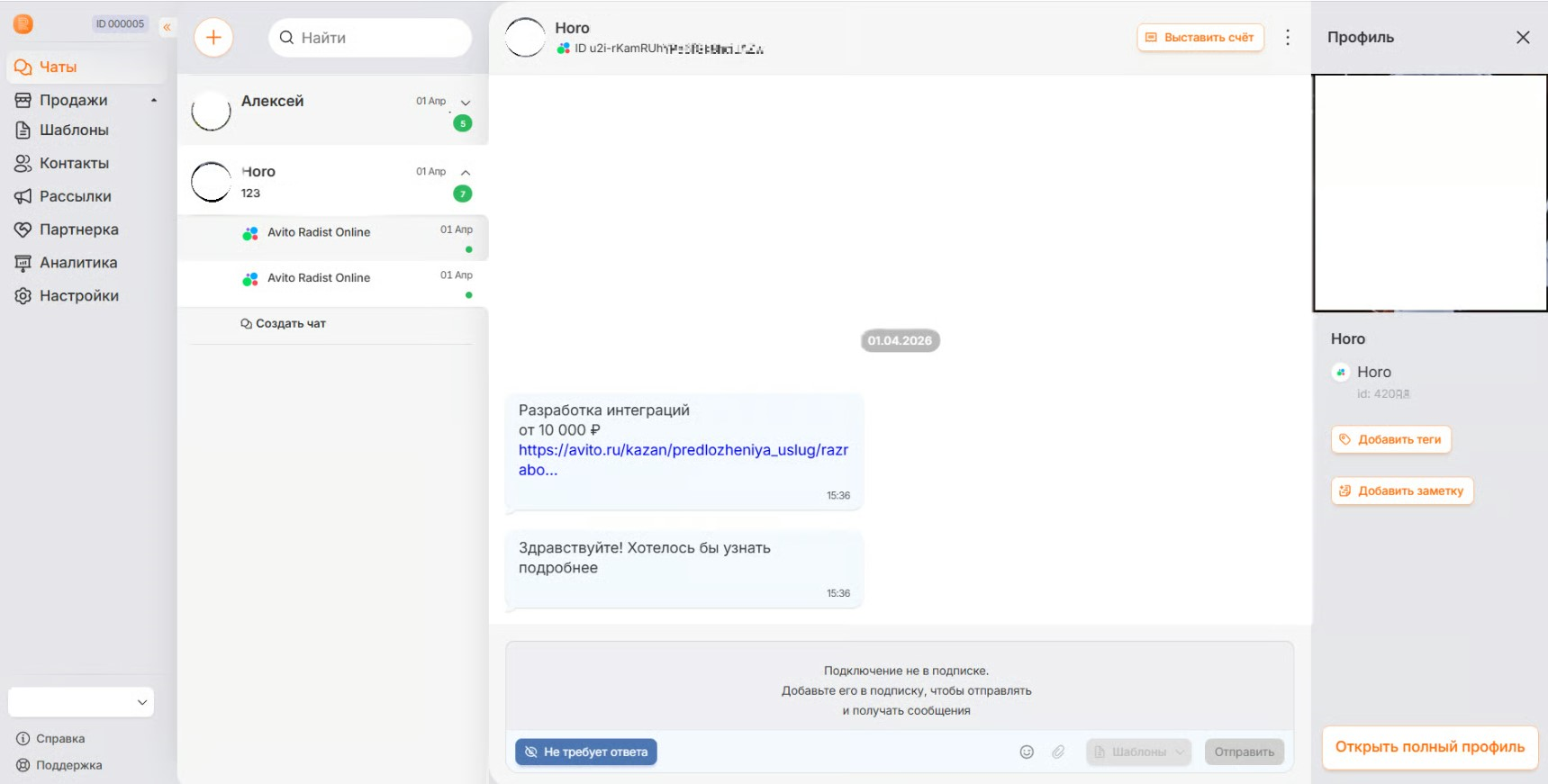Click Выставить счёт button
This screenshot has height=784, width=1548.
point(1200,38)
